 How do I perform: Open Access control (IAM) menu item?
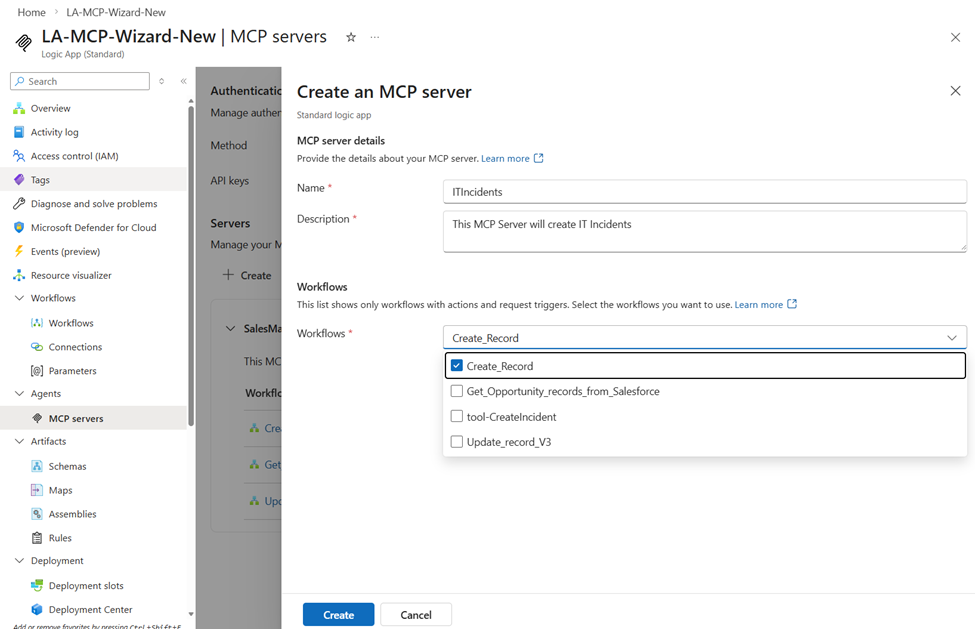[93, 156]
